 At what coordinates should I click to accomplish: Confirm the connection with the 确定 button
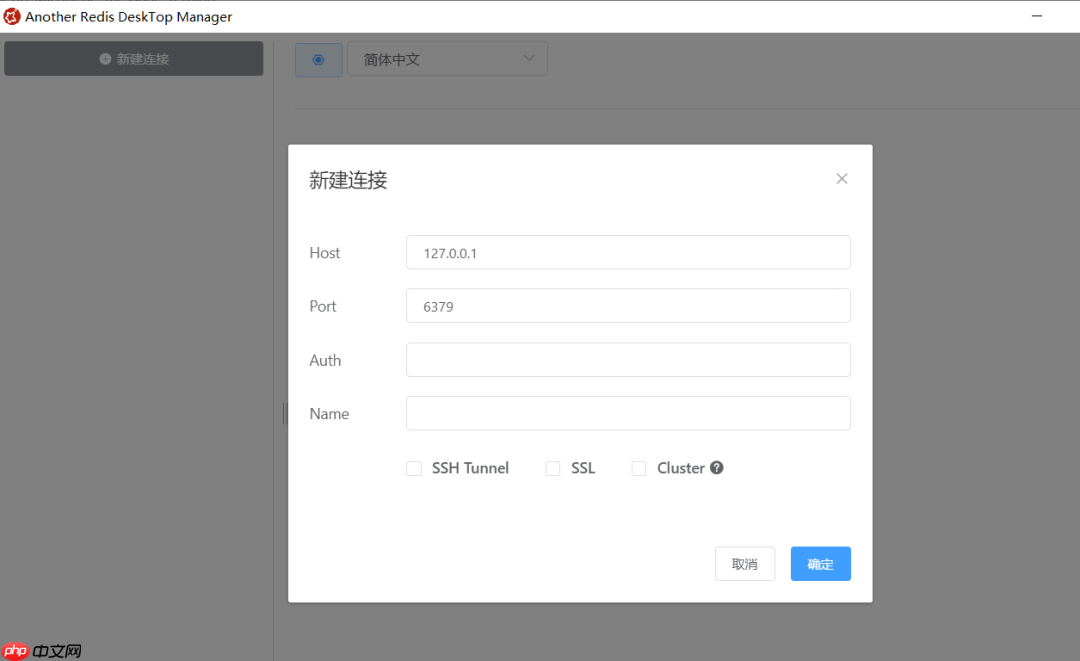tap(820, 563)
